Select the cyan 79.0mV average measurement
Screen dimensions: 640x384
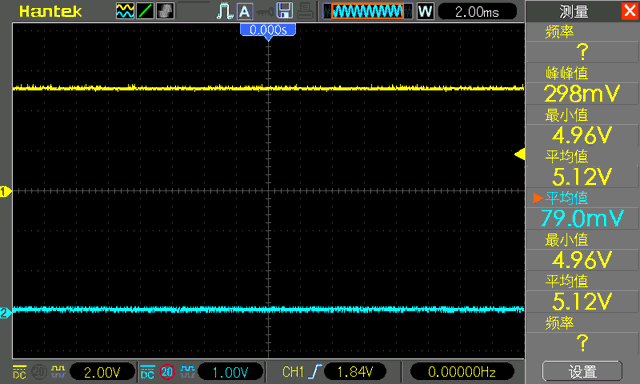click(582, 218)
